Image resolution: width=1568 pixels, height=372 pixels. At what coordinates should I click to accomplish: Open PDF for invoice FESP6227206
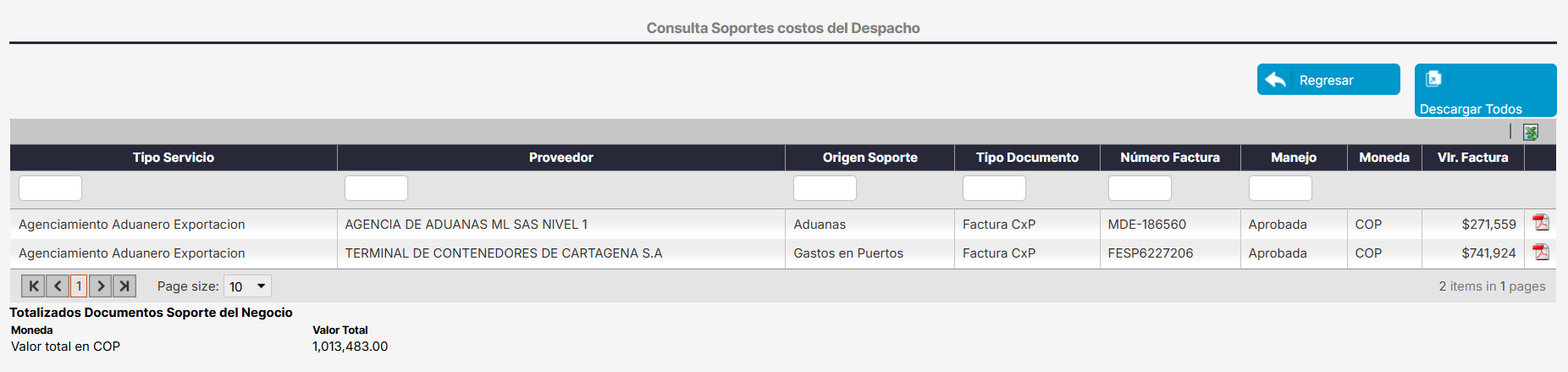coord(1541,252)
